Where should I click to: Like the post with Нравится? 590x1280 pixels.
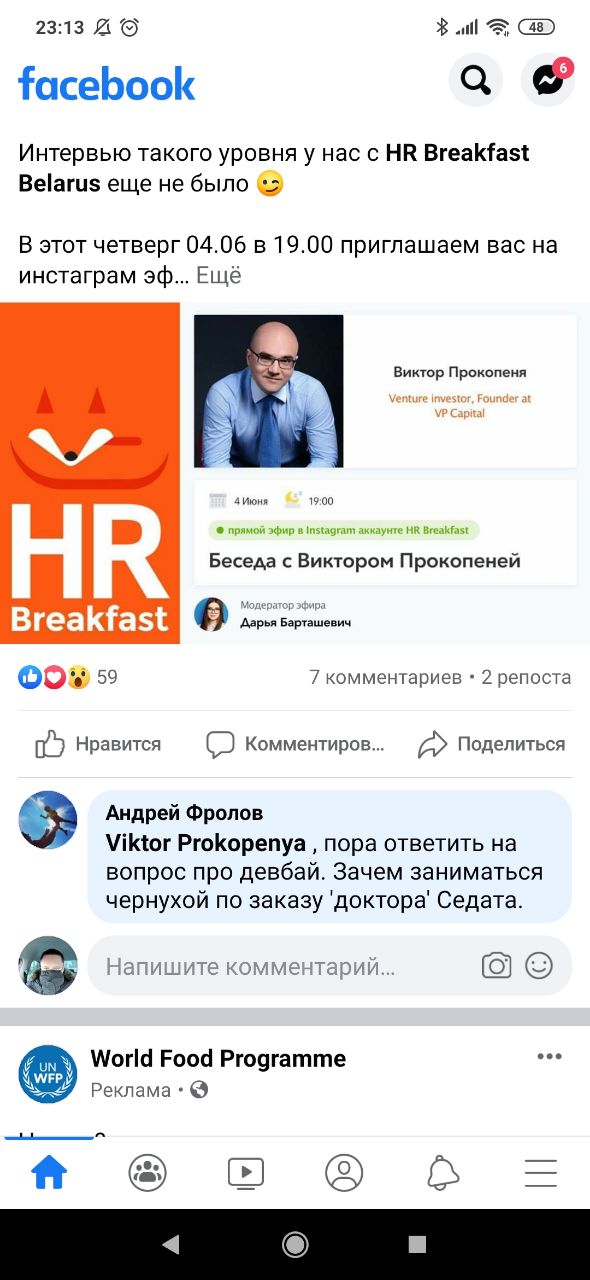point(98,744)
